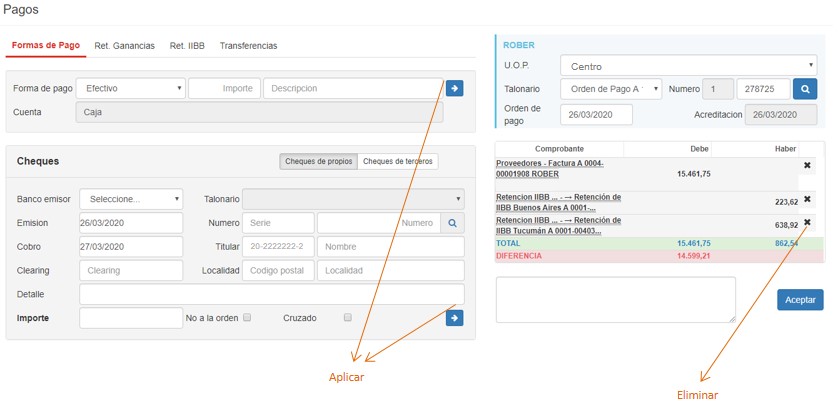
Task: Switch to Cheques de terceros
Action: click(397, 161)
